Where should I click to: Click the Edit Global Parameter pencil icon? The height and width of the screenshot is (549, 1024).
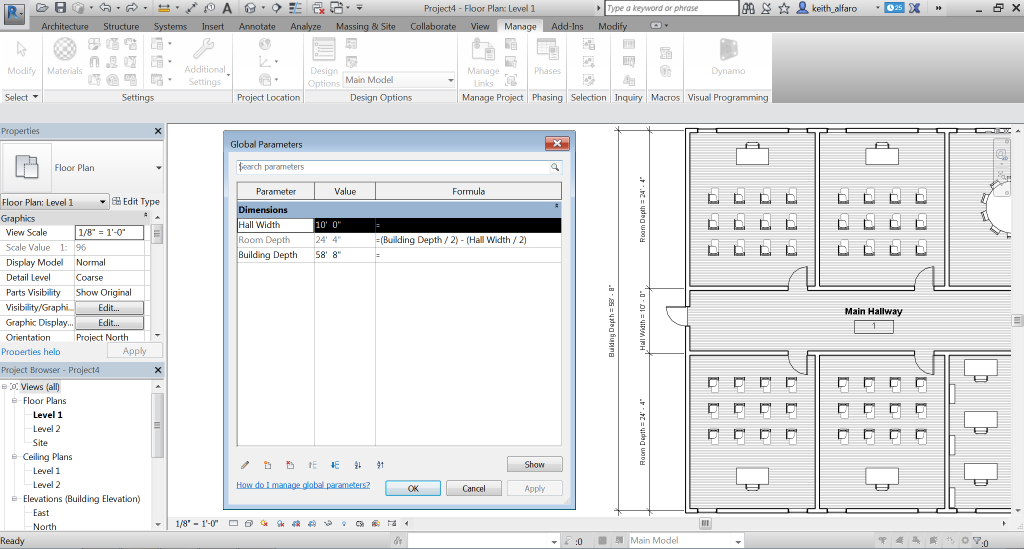point(245,465)
